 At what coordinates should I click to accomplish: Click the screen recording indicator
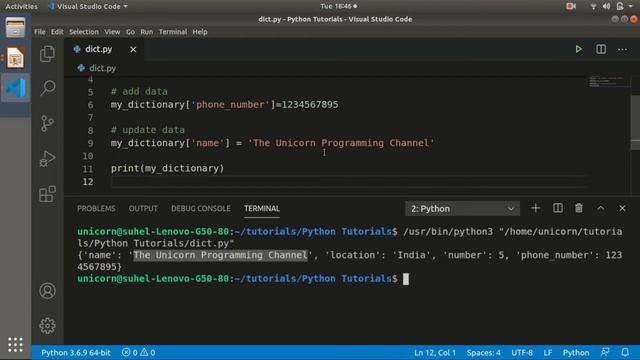571,6
